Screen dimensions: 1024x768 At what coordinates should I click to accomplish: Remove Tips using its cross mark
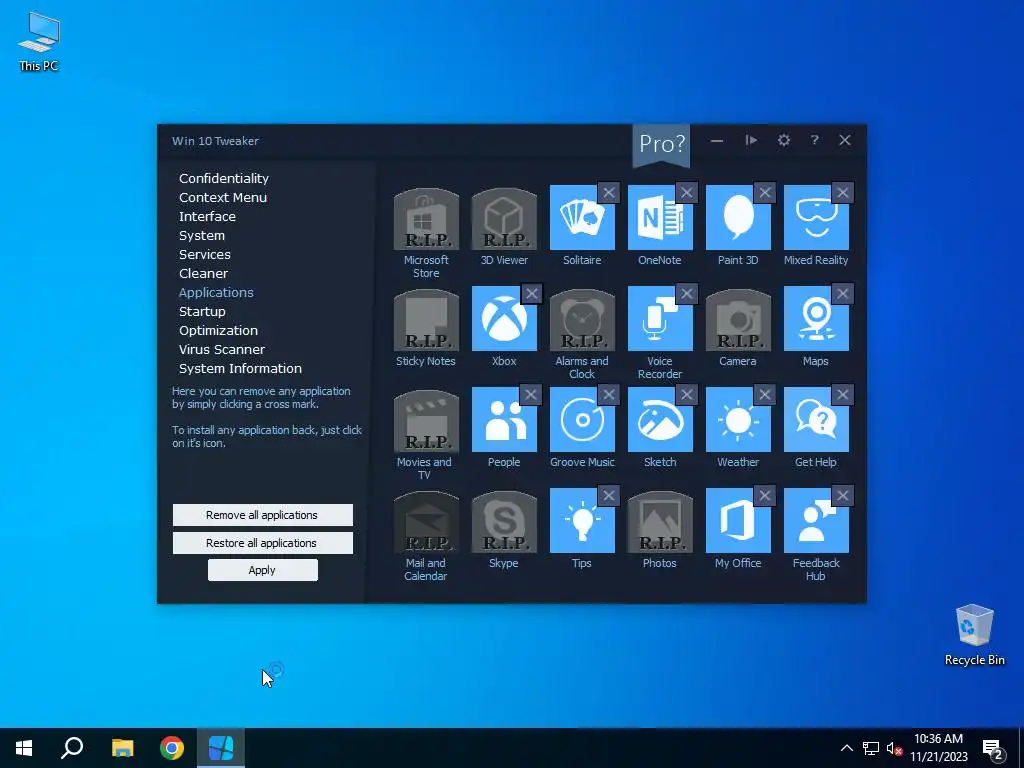click(609, 496)
